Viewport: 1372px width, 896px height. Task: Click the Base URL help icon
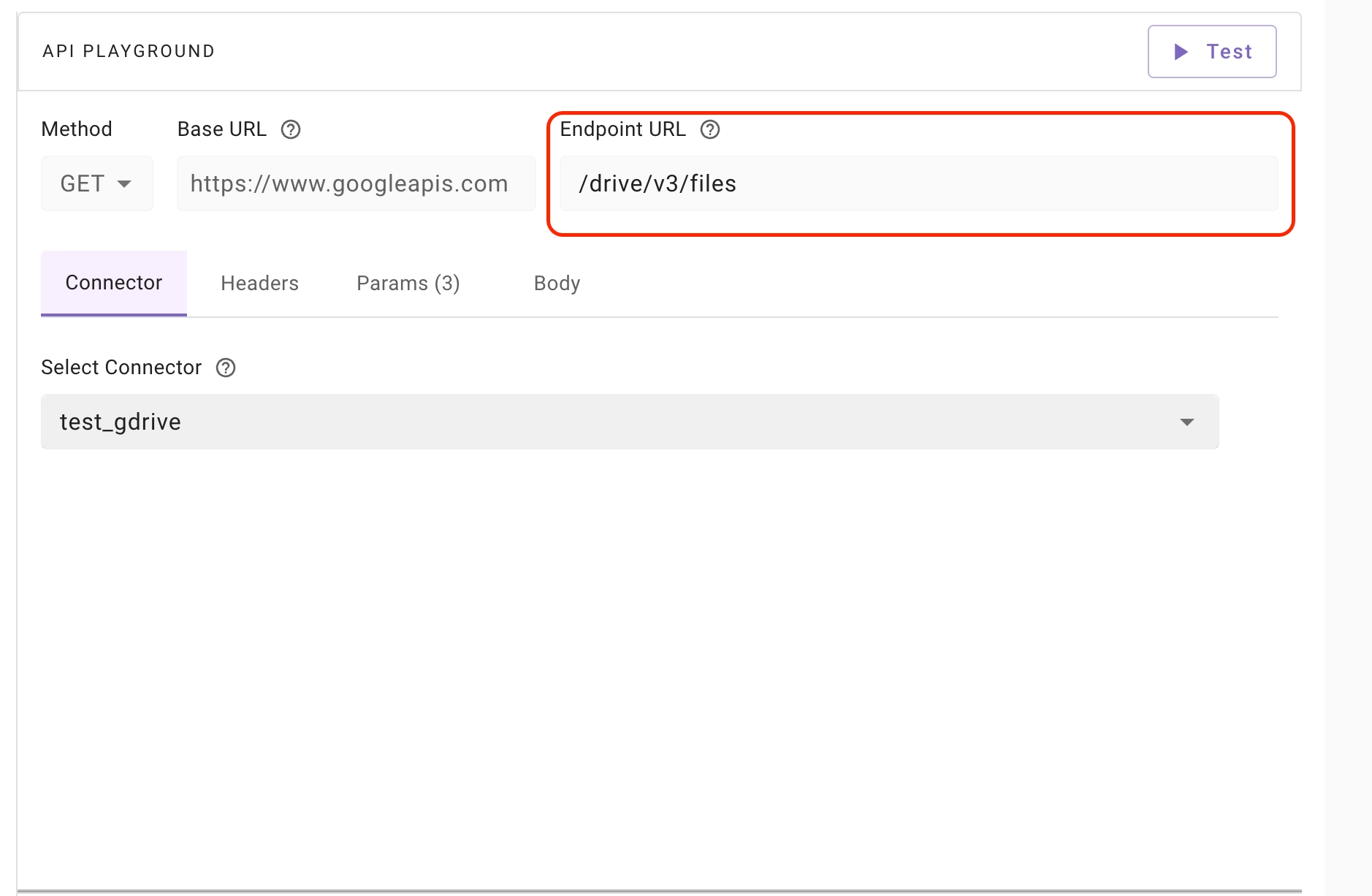(291, 129)
